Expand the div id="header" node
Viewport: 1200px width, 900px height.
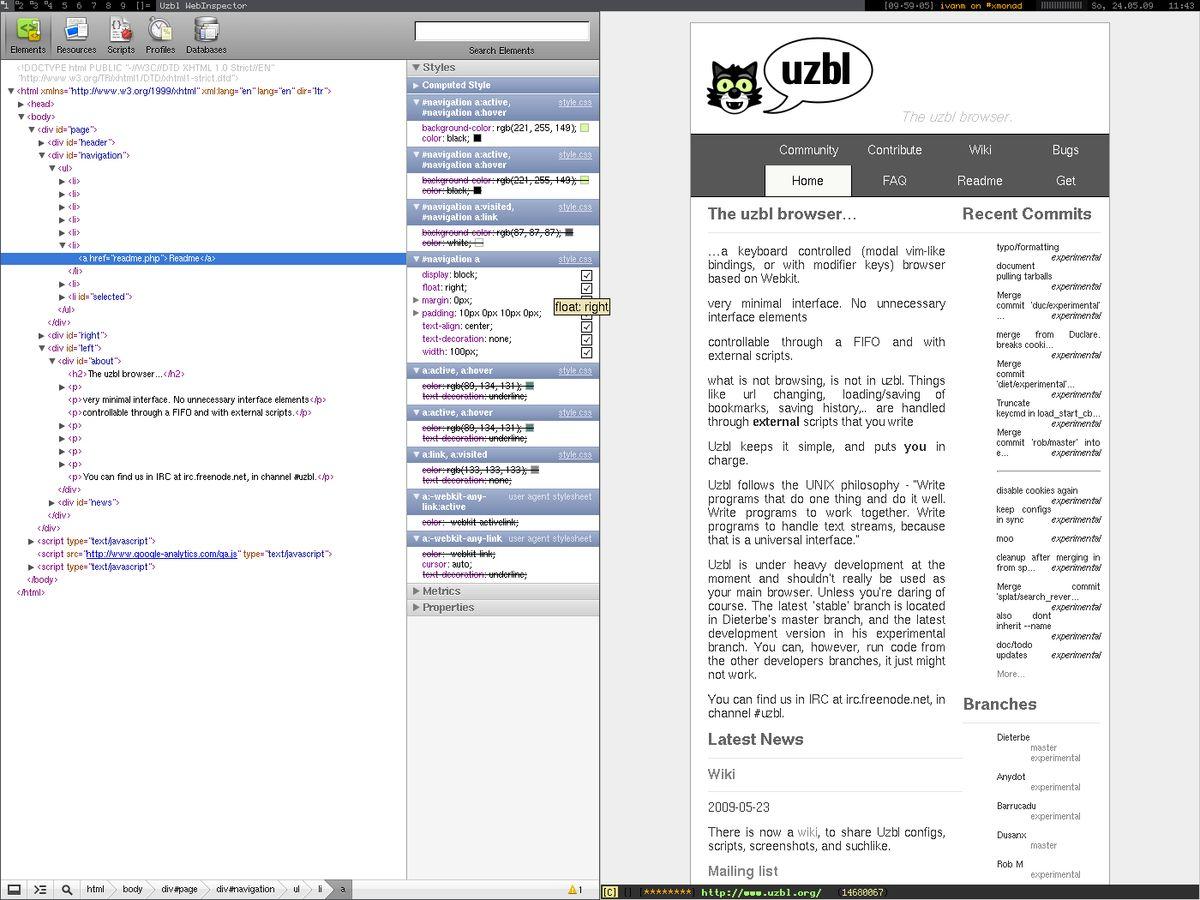pos(42,143)
